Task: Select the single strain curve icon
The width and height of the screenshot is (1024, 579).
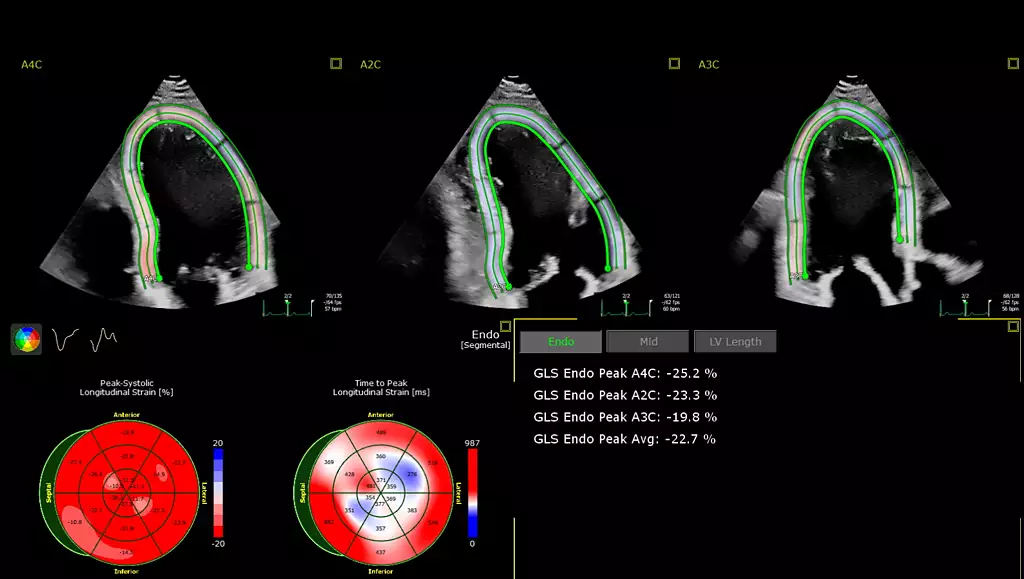Action: click(65, 339)
